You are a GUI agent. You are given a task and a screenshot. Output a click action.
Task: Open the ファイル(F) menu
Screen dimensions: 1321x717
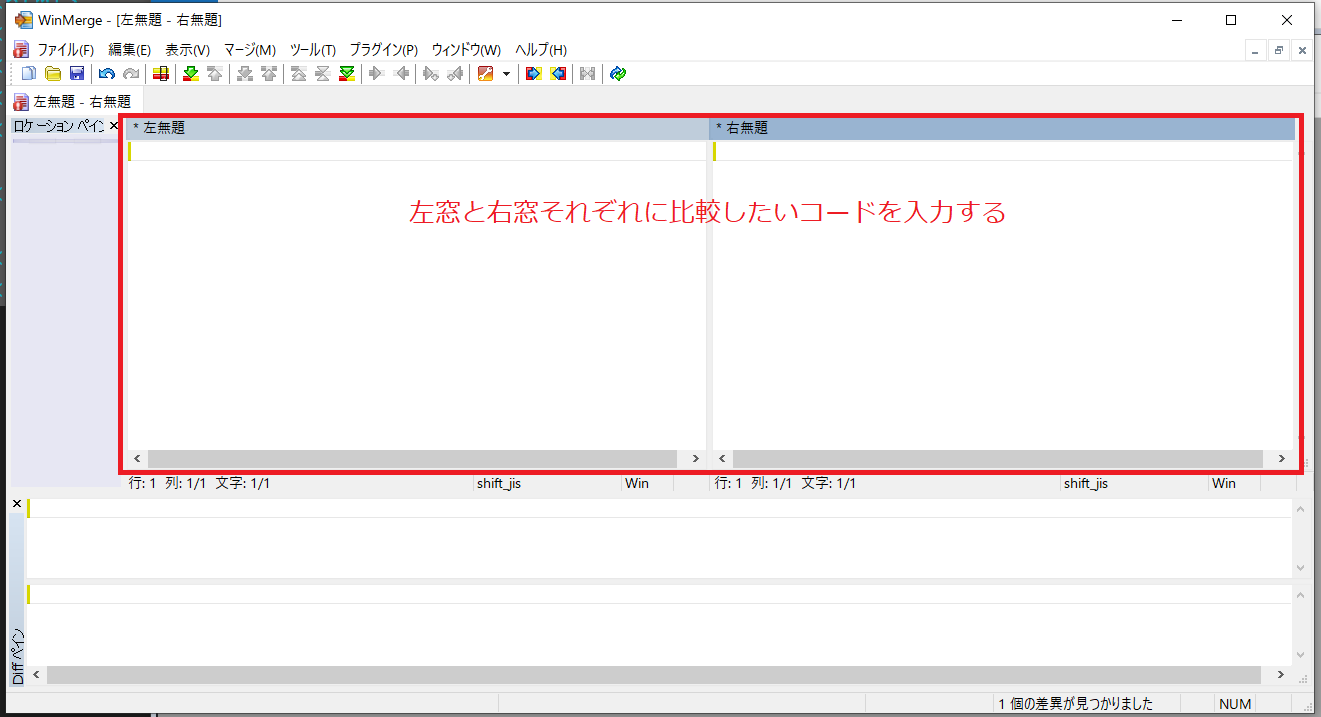click(65, 50)
